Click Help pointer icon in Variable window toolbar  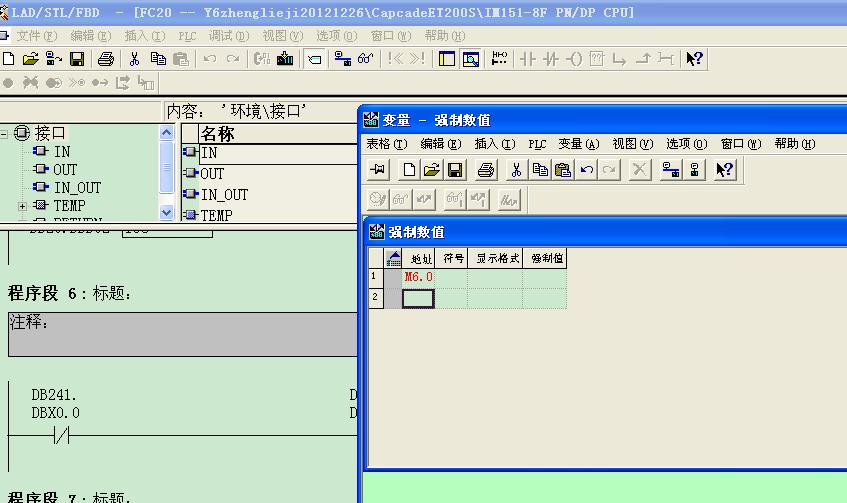(x=724, y=170)
